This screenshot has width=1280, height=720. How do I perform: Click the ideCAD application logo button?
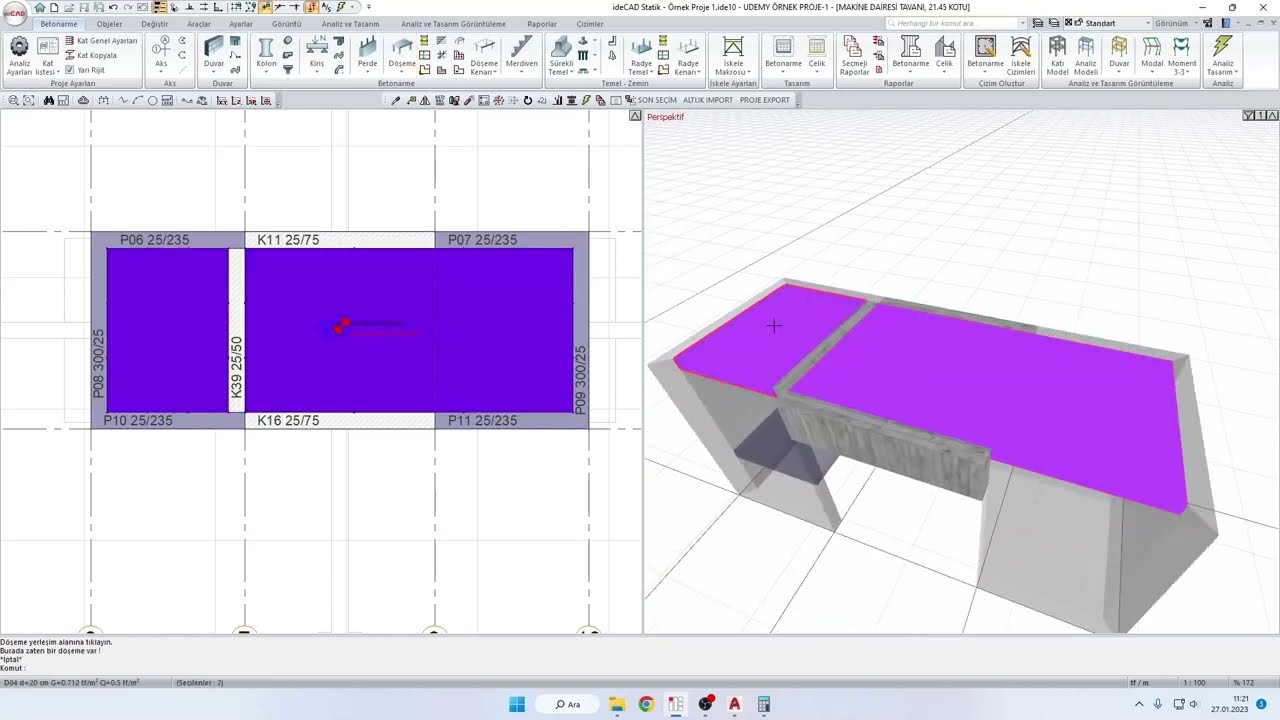tap(14, 12)
